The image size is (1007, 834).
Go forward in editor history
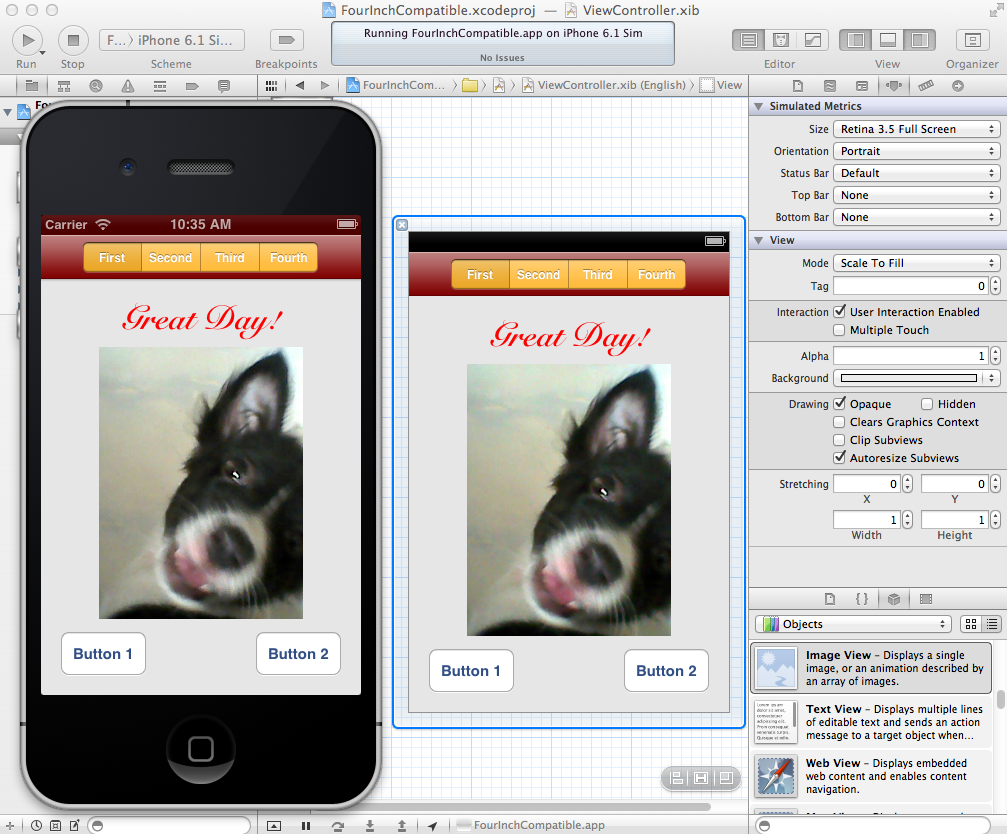pos(325,85)
